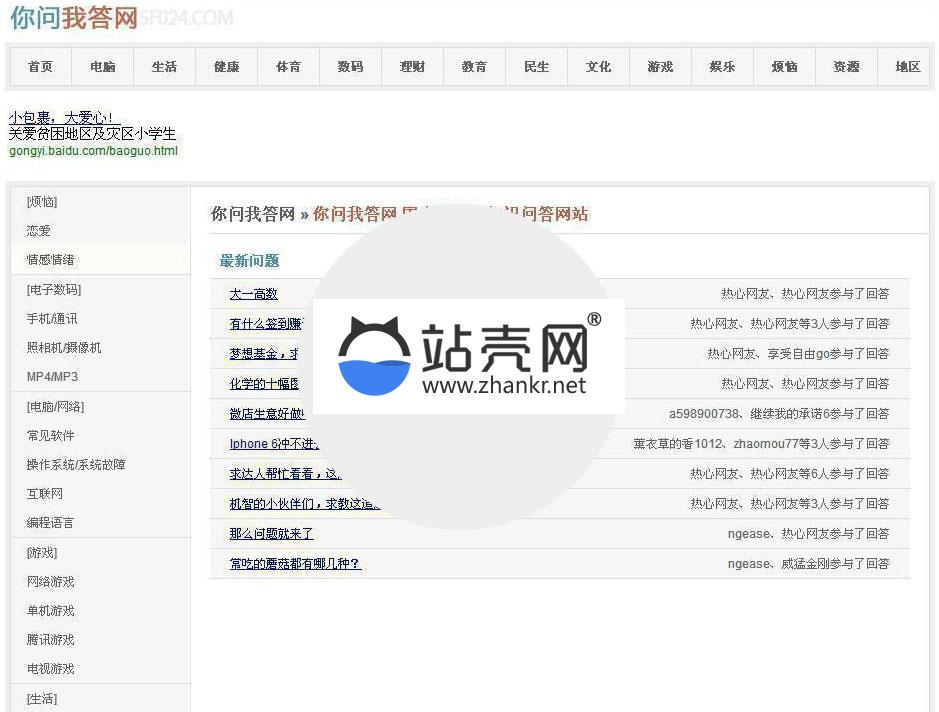Open the question starting 有什么签到赚
Image resolution: width=939 pixels, height=712 pixels.
tap(266, 324)
